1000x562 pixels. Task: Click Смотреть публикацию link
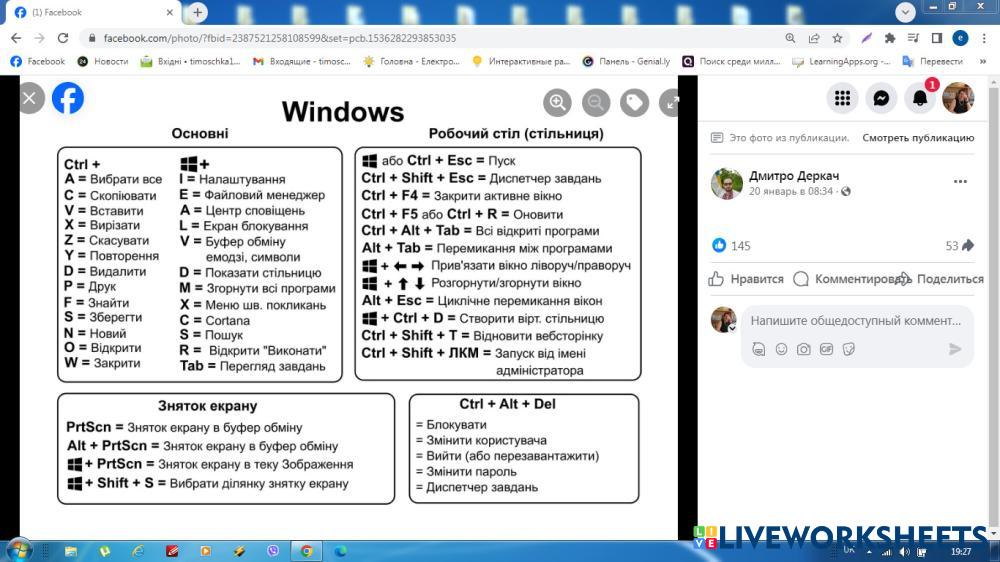917,138
